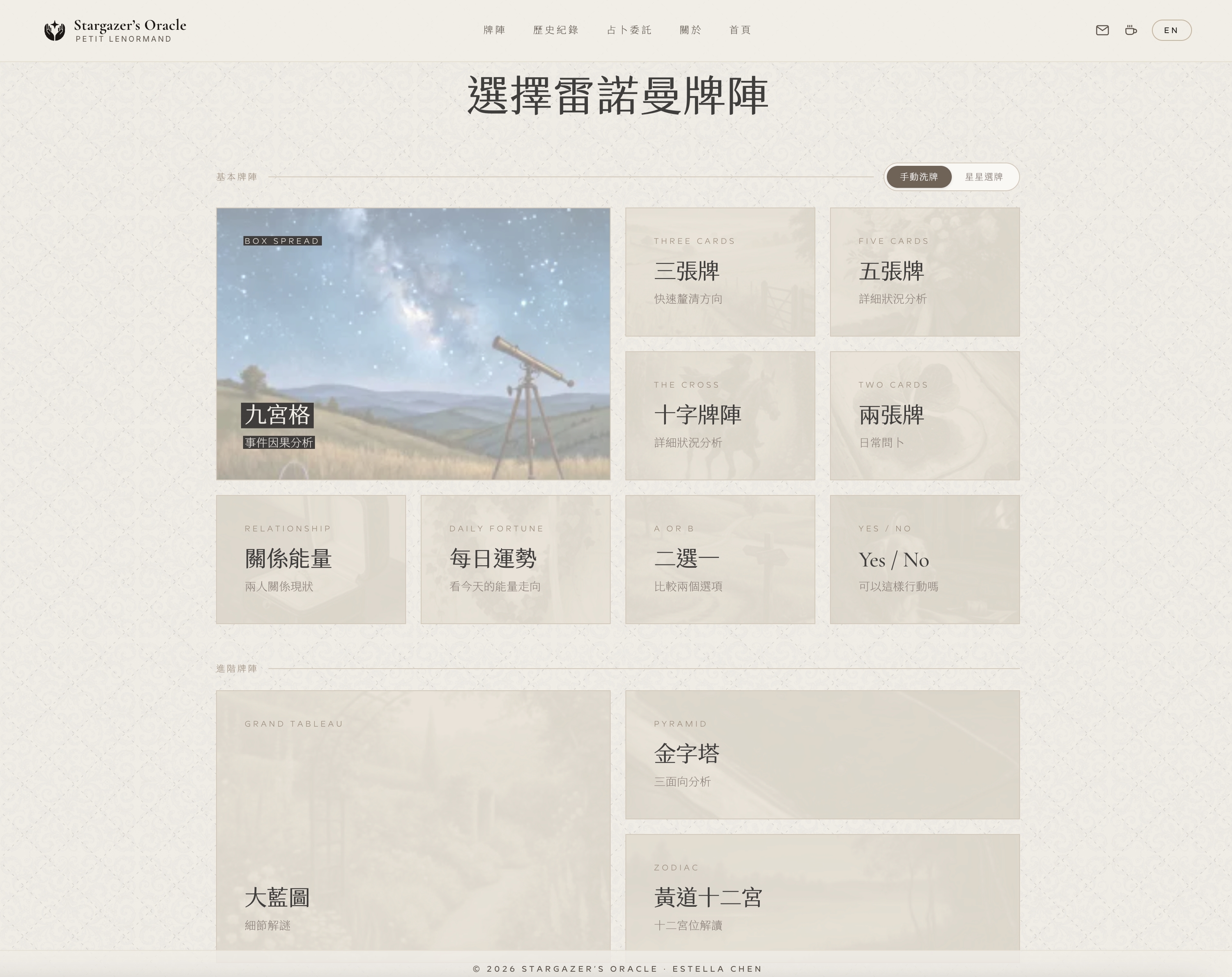1232x977 pixels.
Task: Click the Stargazer's Oracle site title
Action: click(130, 25)
